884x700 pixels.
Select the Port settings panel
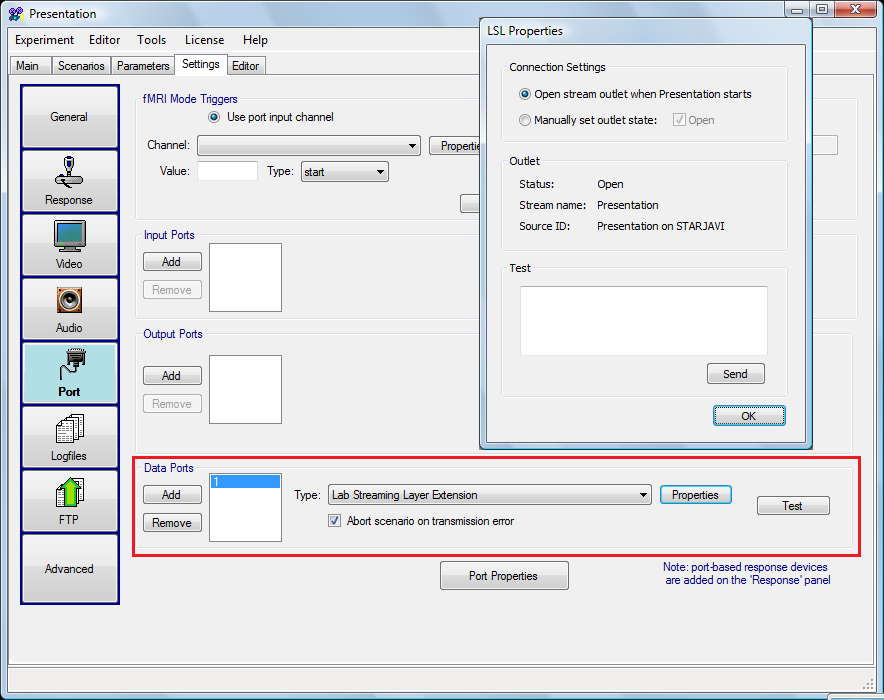[69, 373]
